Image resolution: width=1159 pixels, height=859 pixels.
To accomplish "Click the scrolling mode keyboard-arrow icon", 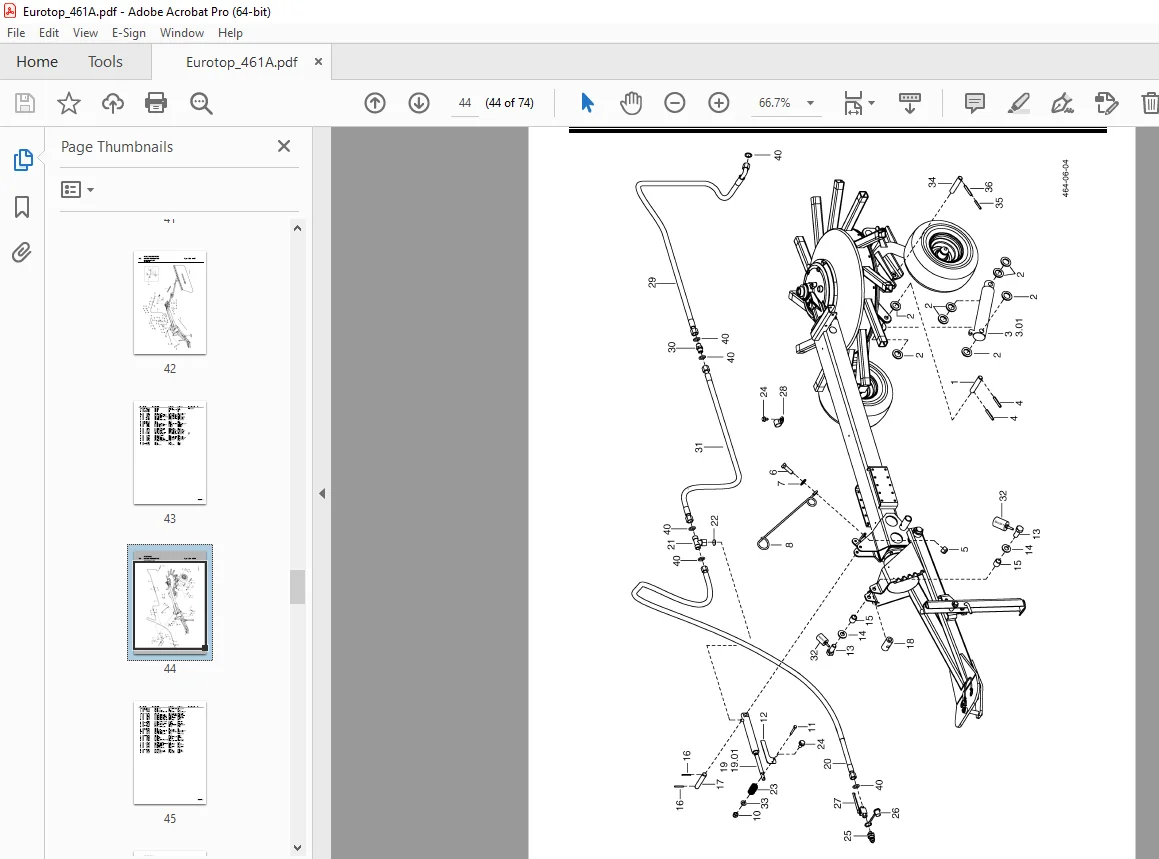I will tap(909, 103).
